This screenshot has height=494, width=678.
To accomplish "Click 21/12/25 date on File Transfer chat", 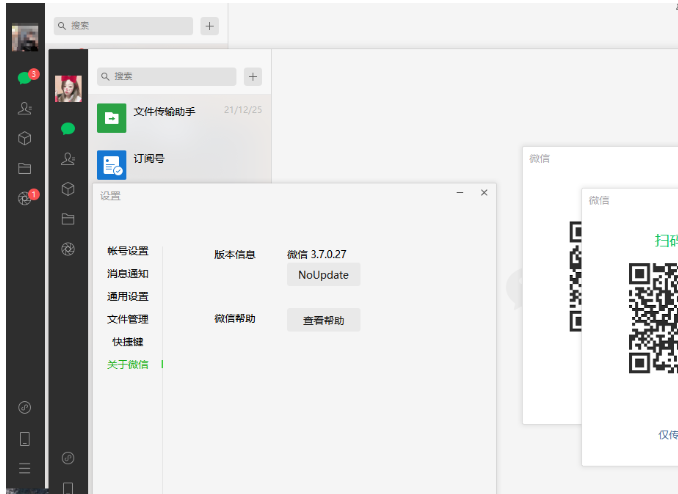I will (243, 110).
